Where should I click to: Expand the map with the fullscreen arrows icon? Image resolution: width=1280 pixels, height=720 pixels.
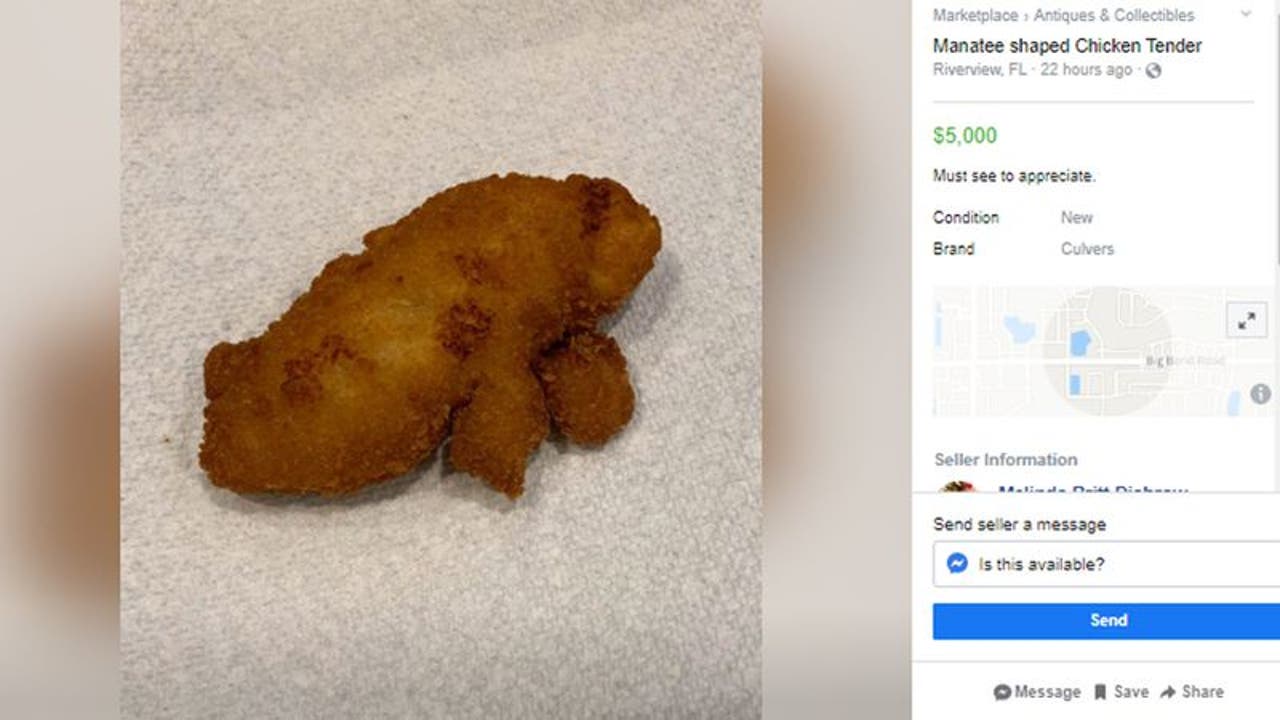(x=1246, y=321)
